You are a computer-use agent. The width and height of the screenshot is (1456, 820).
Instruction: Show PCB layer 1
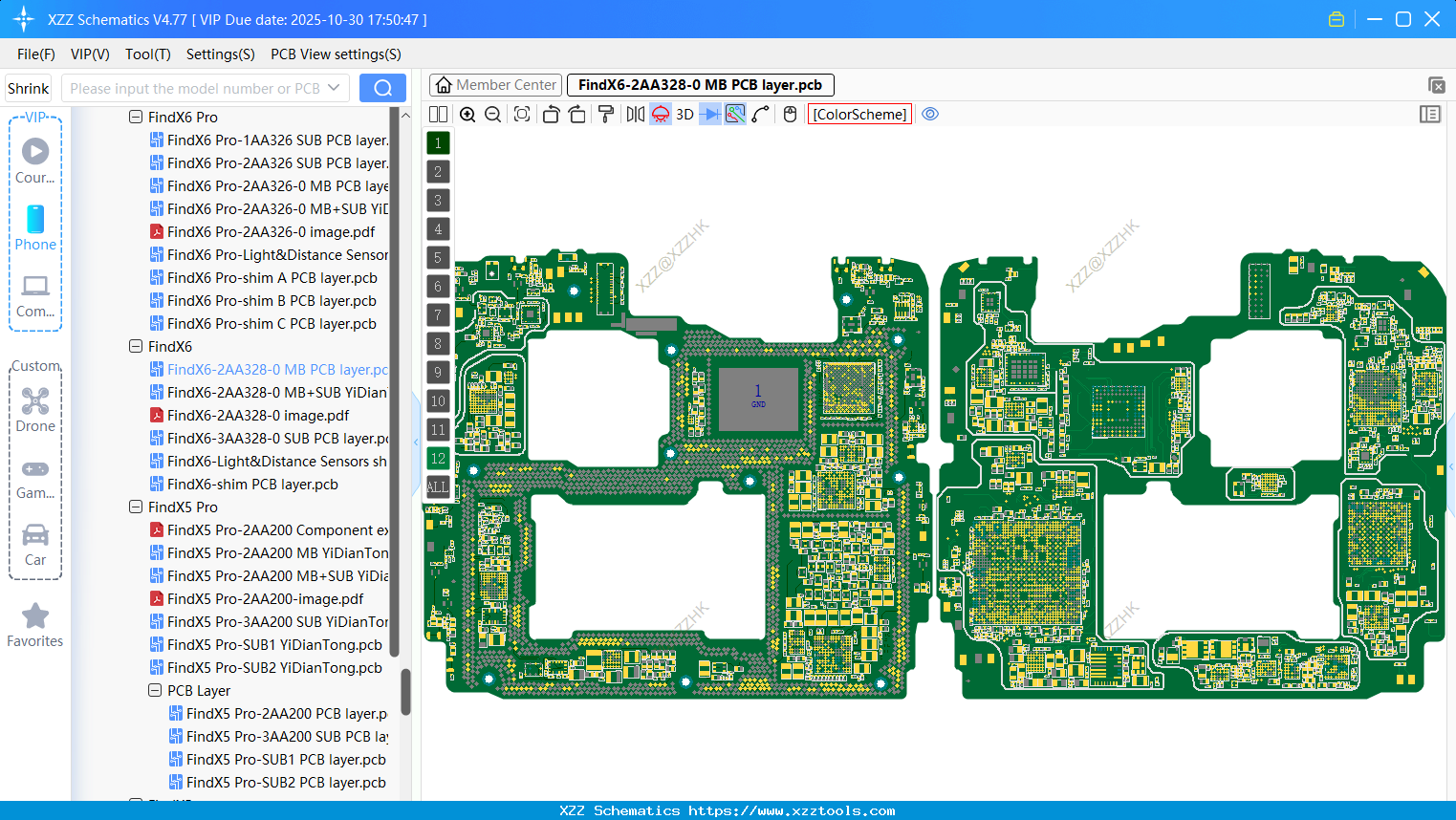pos(438,143)
